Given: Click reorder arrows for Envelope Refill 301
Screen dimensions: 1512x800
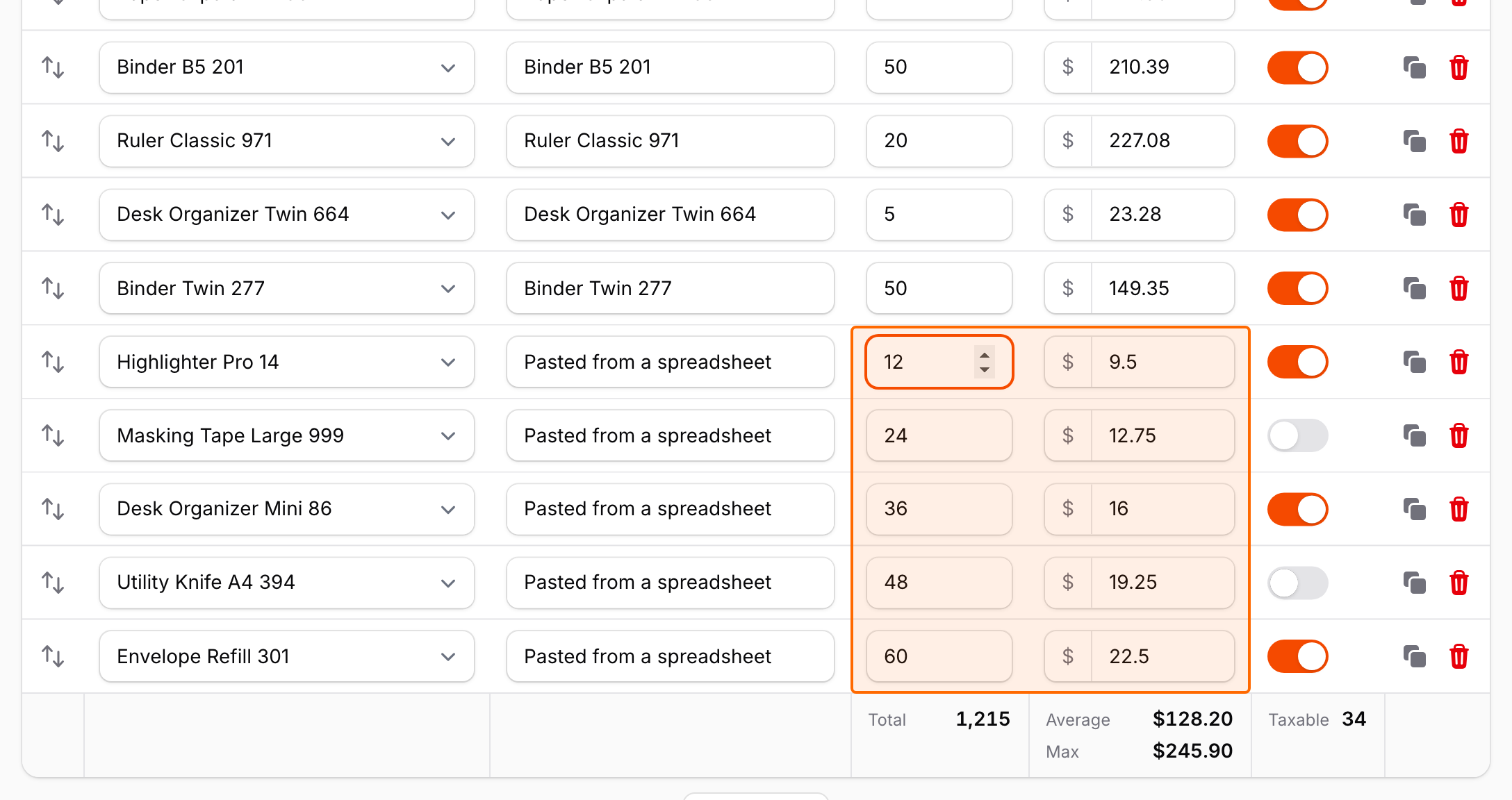Looking at the screenshot, I should coord(53,657).
